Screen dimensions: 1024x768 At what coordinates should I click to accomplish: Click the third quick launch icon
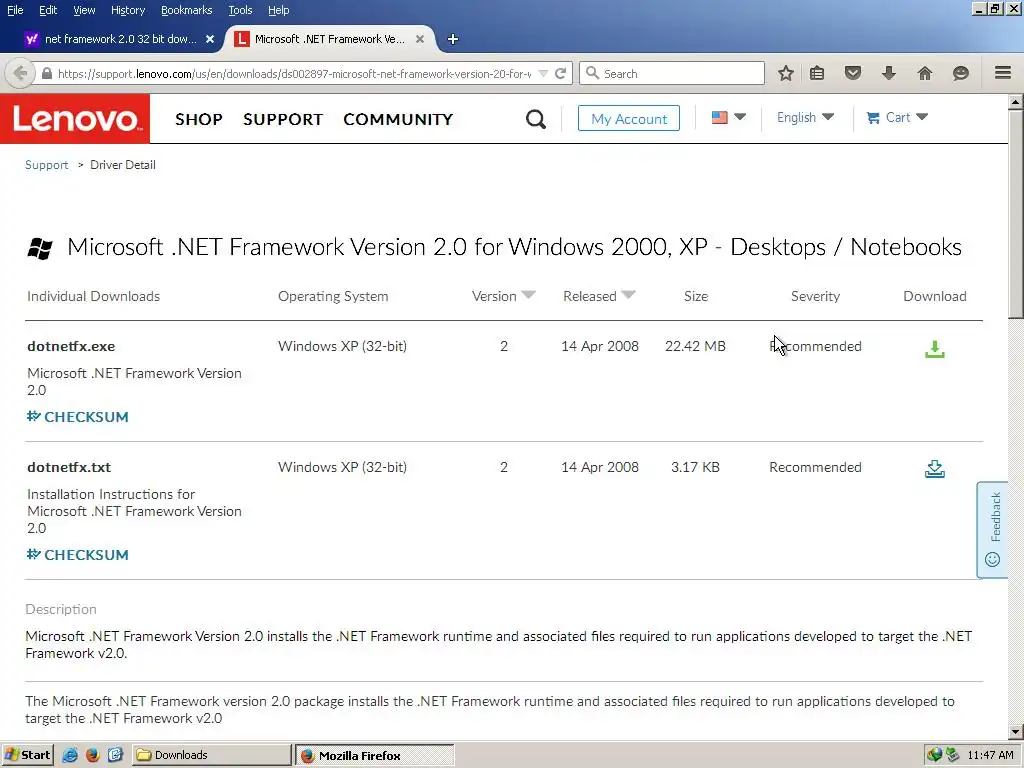click(x=115, y=755)
